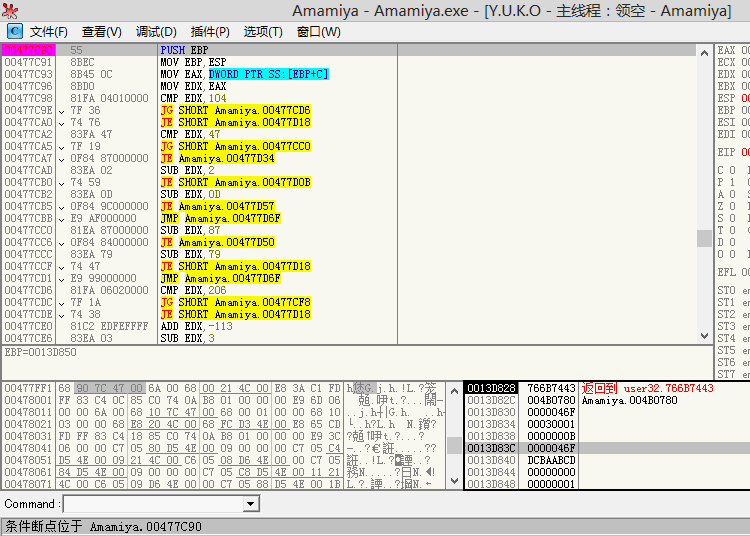Click jump arrow marker at address 00477CDC
Image resolution: width=750 pixels, height=536 pixels.
(62, 303)
